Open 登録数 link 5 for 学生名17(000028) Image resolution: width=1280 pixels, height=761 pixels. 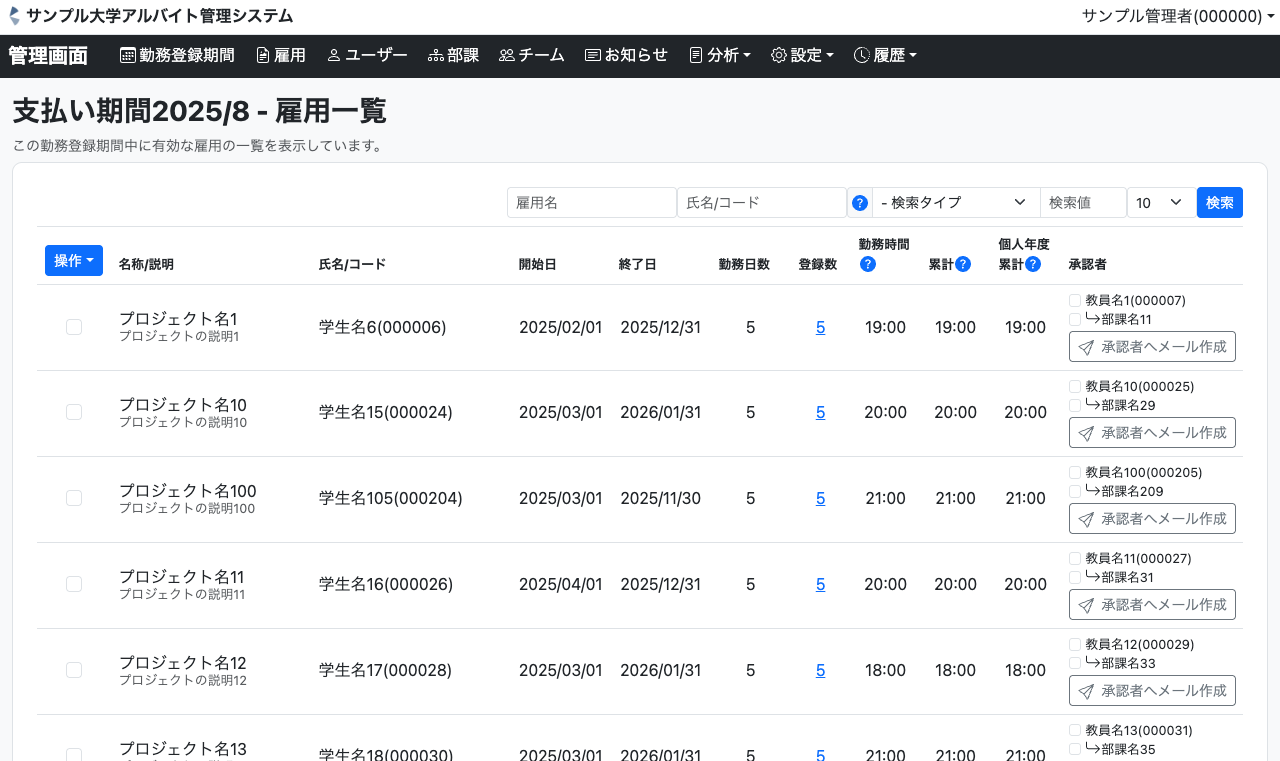tap(820, 670)
